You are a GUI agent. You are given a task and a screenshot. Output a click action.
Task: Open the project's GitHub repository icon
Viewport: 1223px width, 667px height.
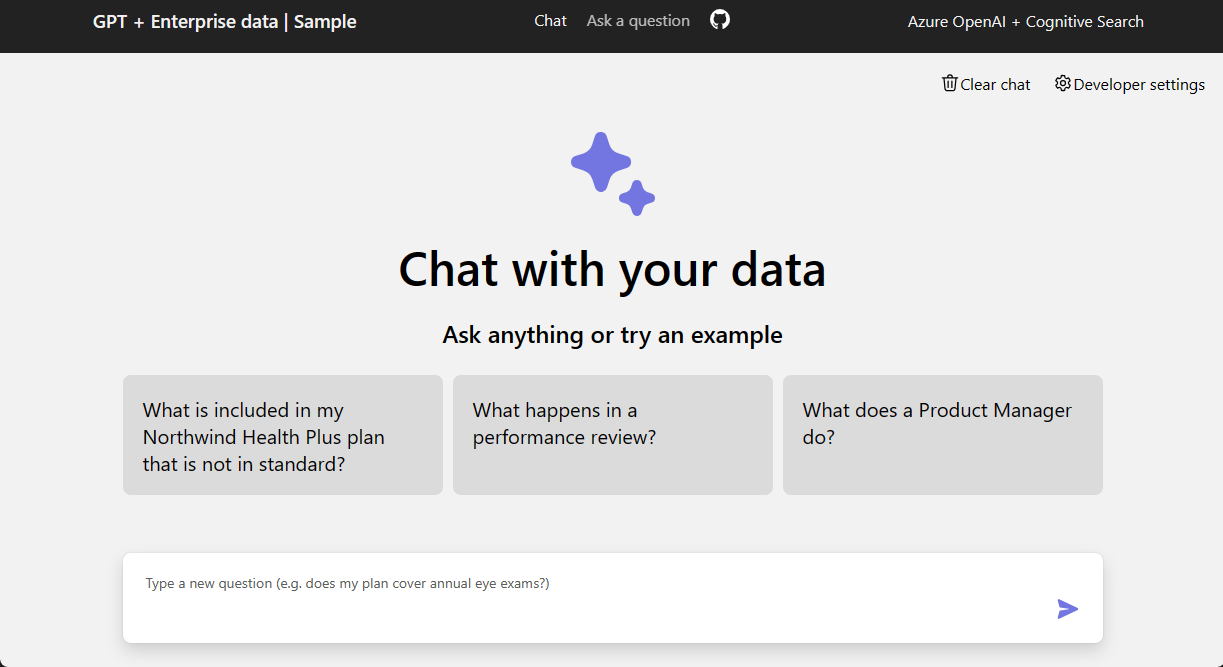[718, 19]
